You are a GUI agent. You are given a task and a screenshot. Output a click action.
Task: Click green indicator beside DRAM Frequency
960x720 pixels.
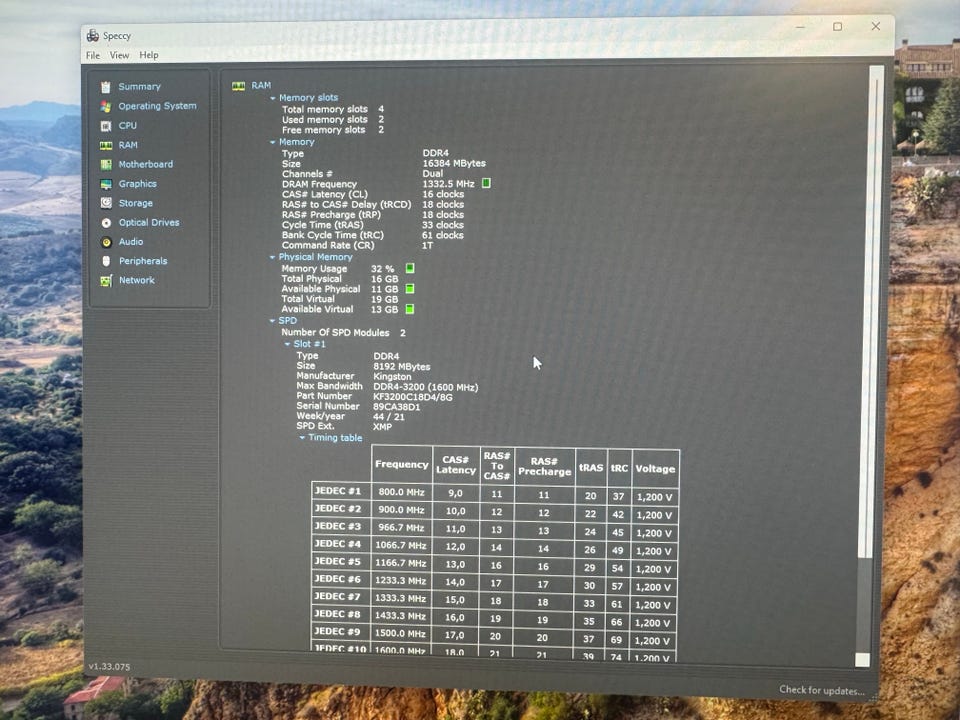pos(486,183)
